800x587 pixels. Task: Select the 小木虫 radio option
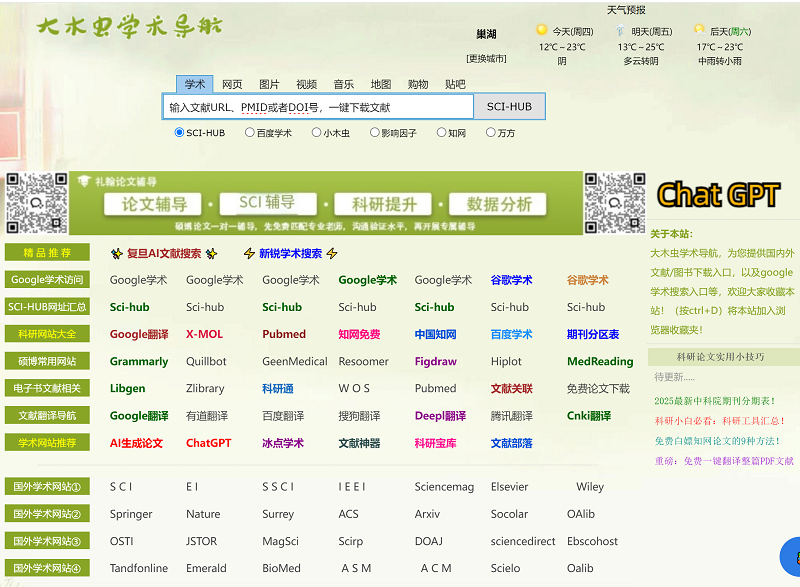(316, 133)
